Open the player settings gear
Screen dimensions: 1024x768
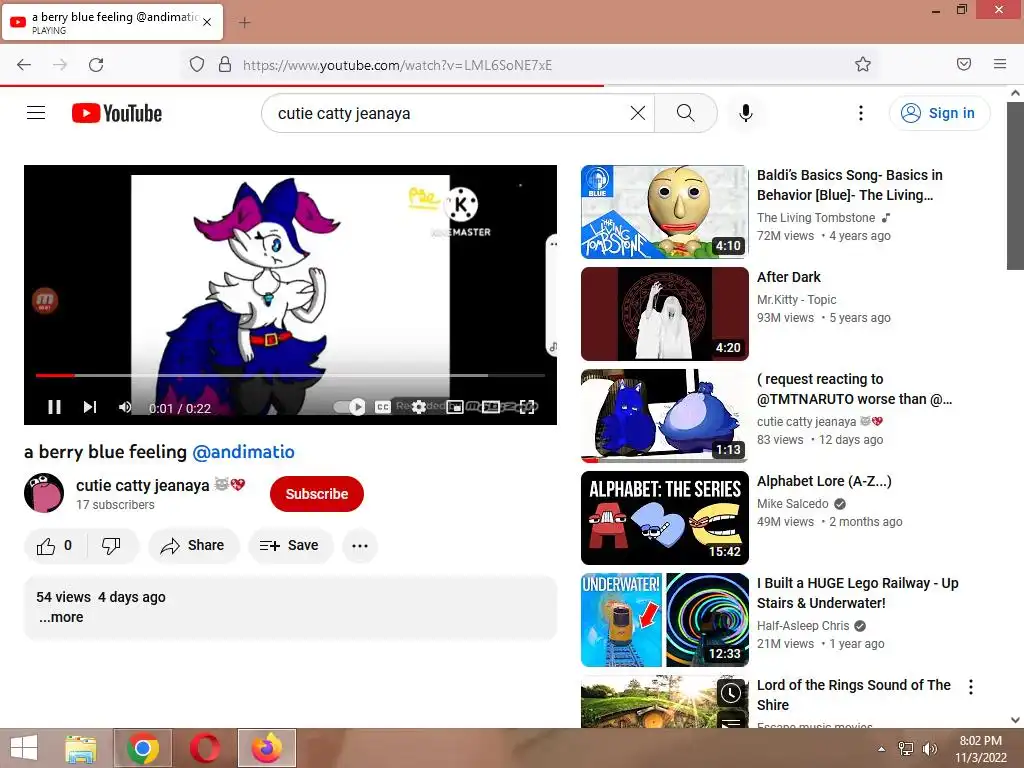pyautogui.click(x=419, y=407)
